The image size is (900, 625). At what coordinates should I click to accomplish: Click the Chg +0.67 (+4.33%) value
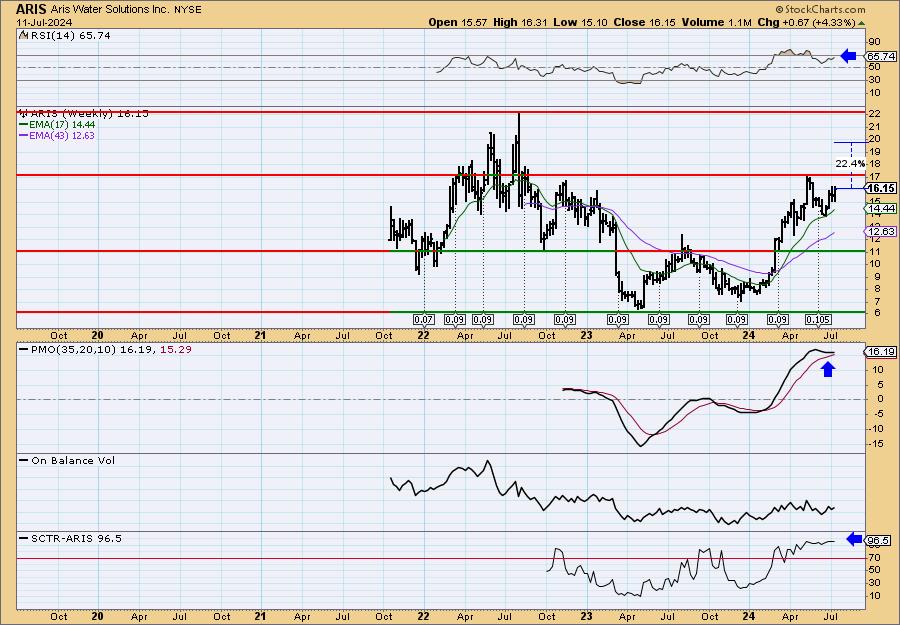(811, 22)
